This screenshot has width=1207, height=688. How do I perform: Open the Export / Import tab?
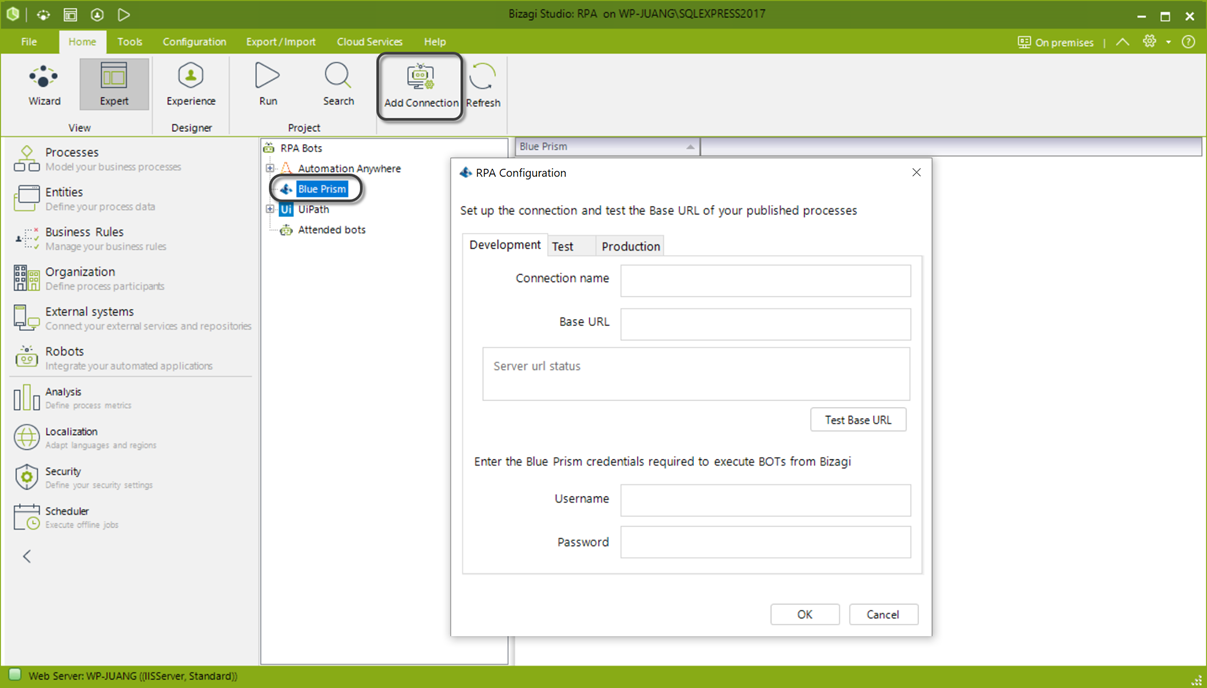tap(281, 42)
